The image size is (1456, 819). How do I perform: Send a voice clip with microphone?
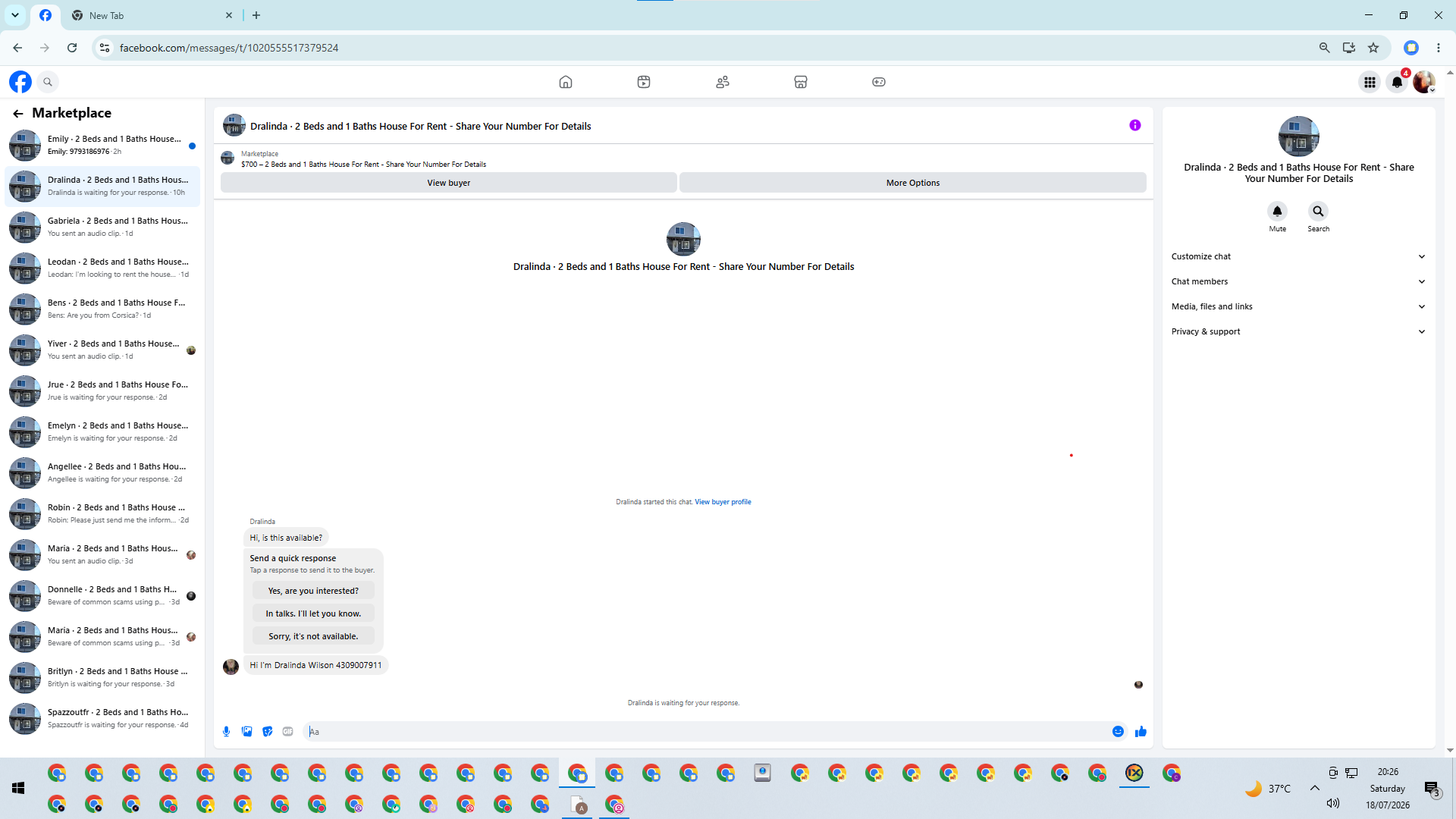pos(226,732)
